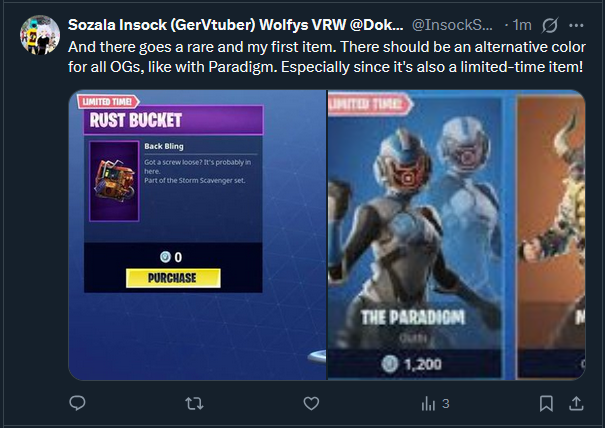View tweet analytics bar chart icon
Viewport: 605px width, 428px height.
click(428, 404)
